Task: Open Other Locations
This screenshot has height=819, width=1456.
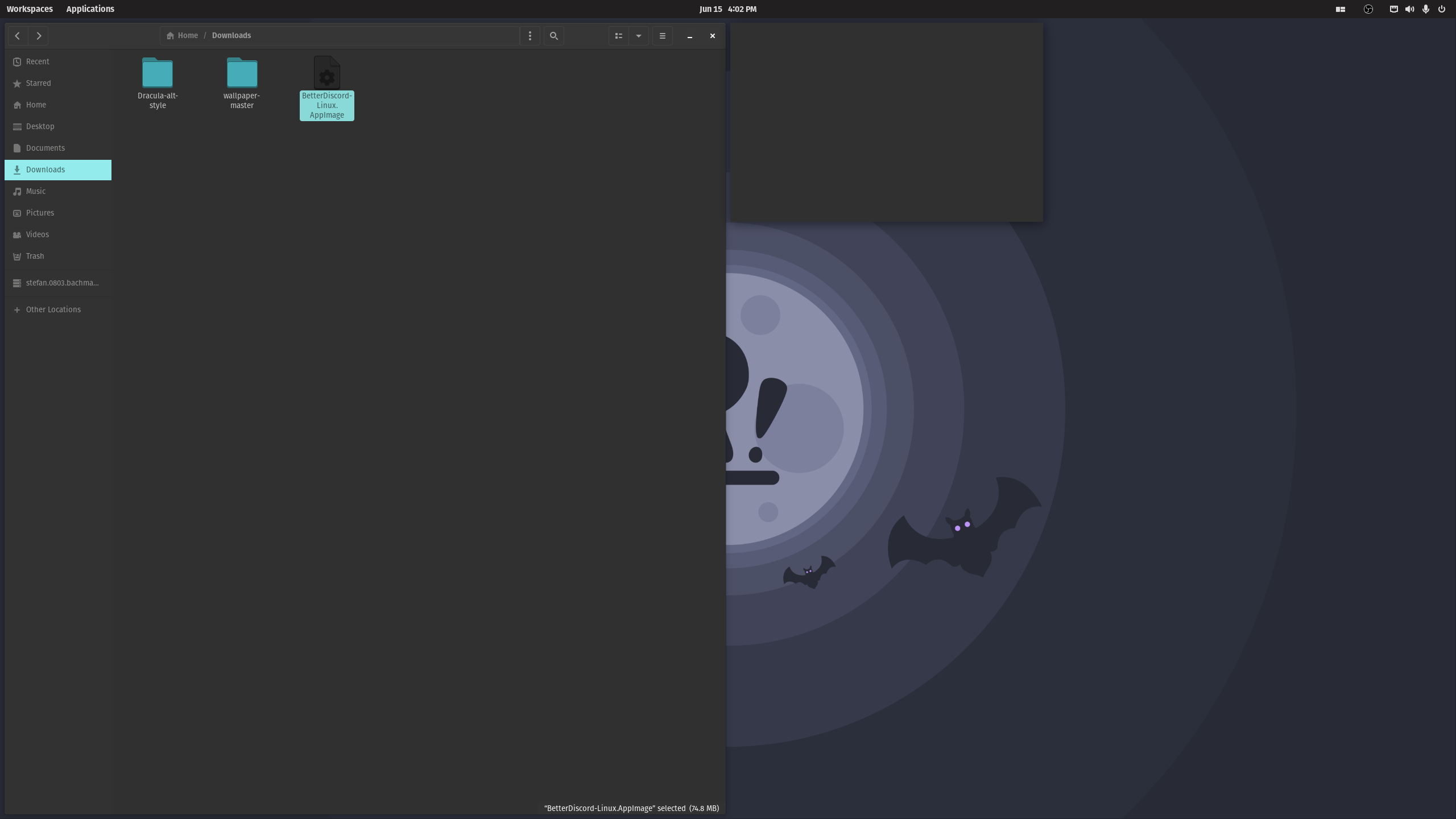Action: (x=53, y=309)
